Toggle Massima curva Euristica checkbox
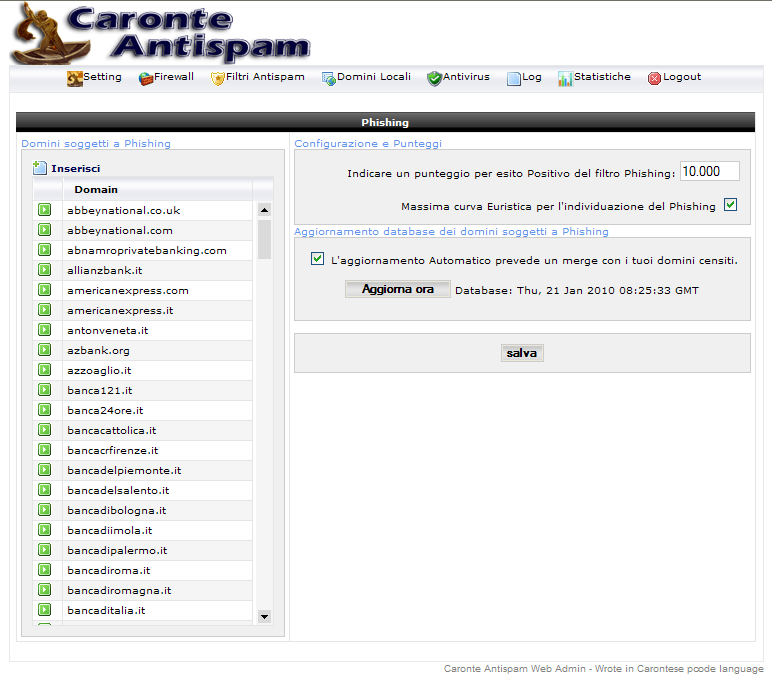The image size is (772, 680). coord(730,205)
